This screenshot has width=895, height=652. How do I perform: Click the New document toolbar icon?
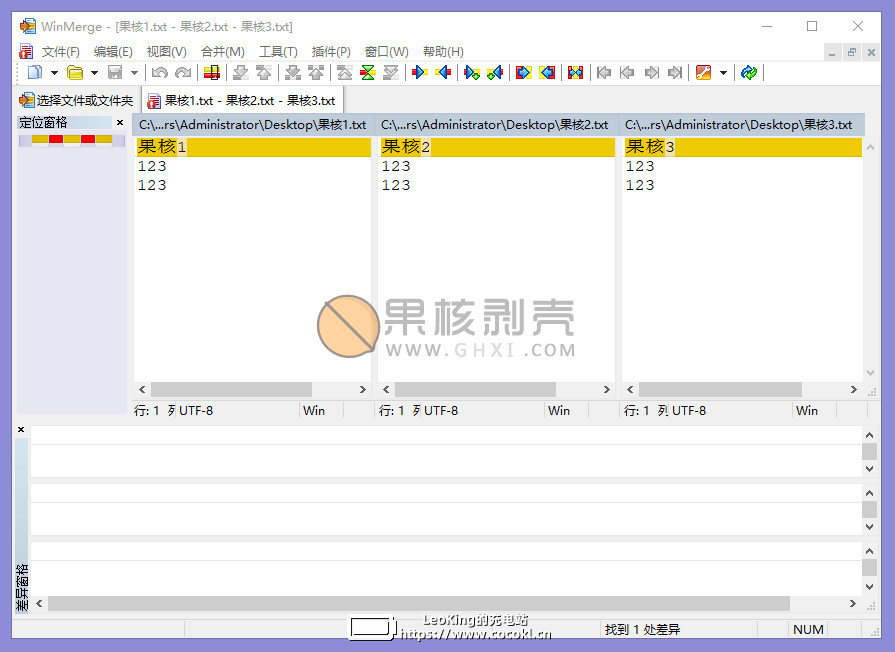coord(35,73)
